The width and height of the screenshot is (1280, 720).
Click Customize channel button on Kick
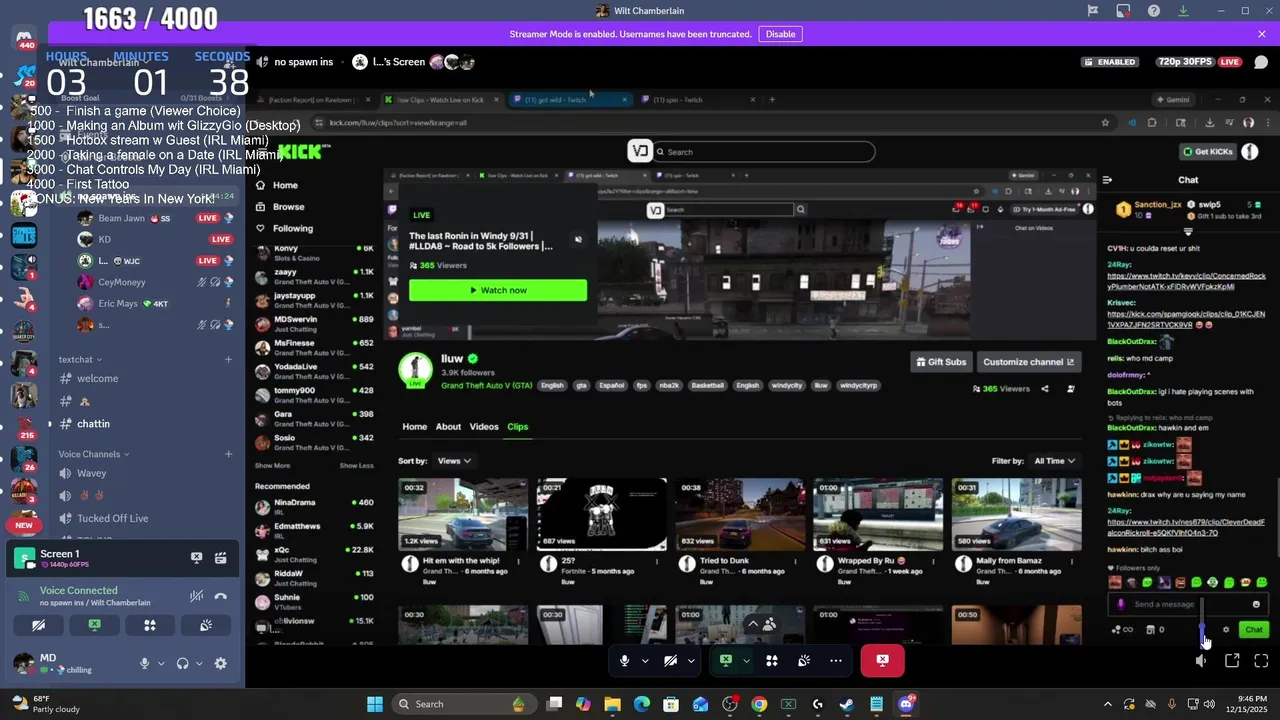(1028, 362)
